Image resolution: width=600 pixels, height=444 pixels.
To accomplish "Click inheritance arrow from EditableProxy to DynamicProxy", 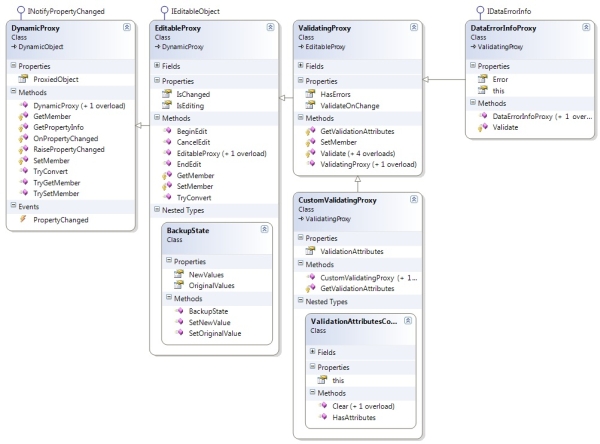I will pyautogui.click(x=142, y=125).
